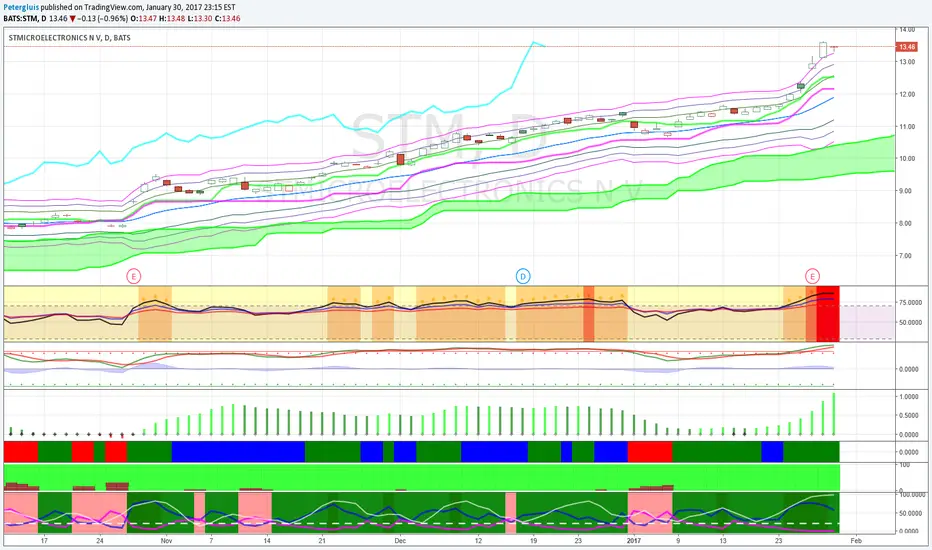Click the 75.0000 oscillator axis label
Viewport: 932px width, 550px height.
pos(910,303)
